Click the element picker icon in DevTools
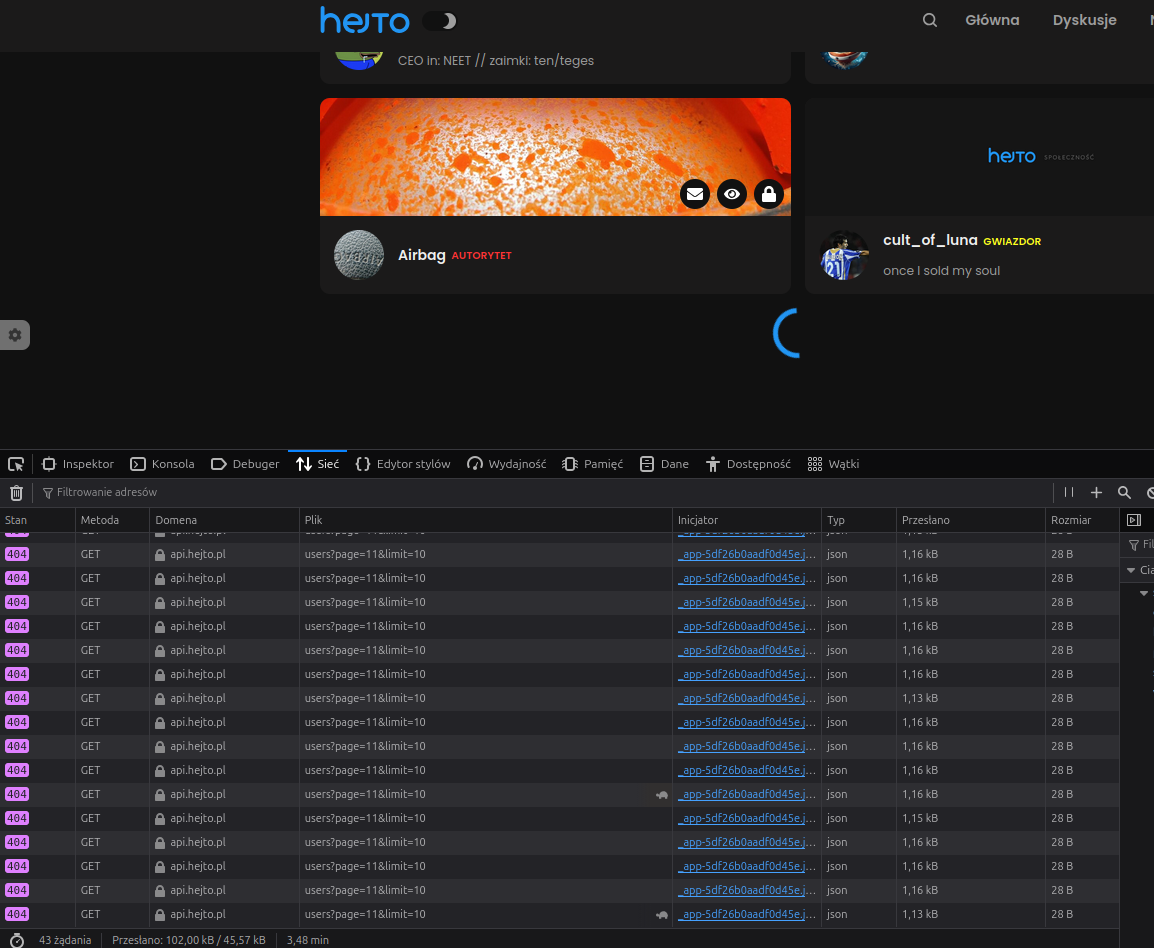1154x948 pixels. [x=16, y=464]
